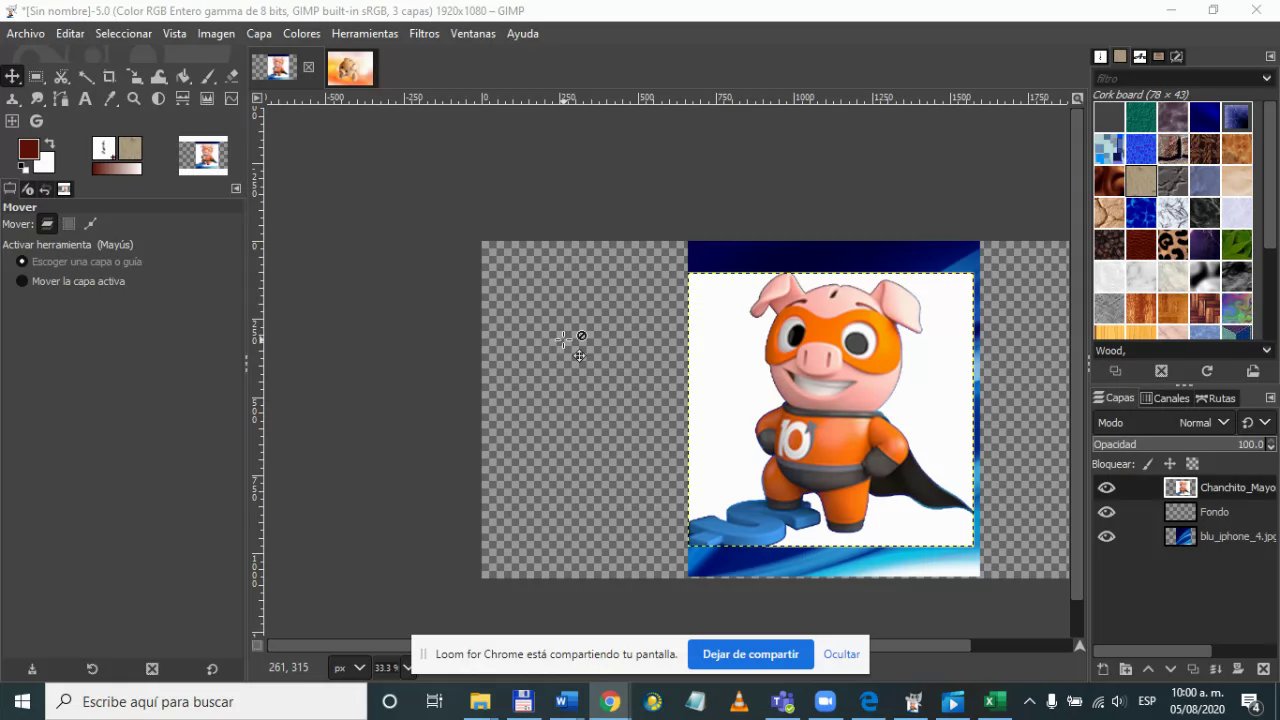
Task: Toggle visibility of the Fondo layer
Action: [1106, 512]
